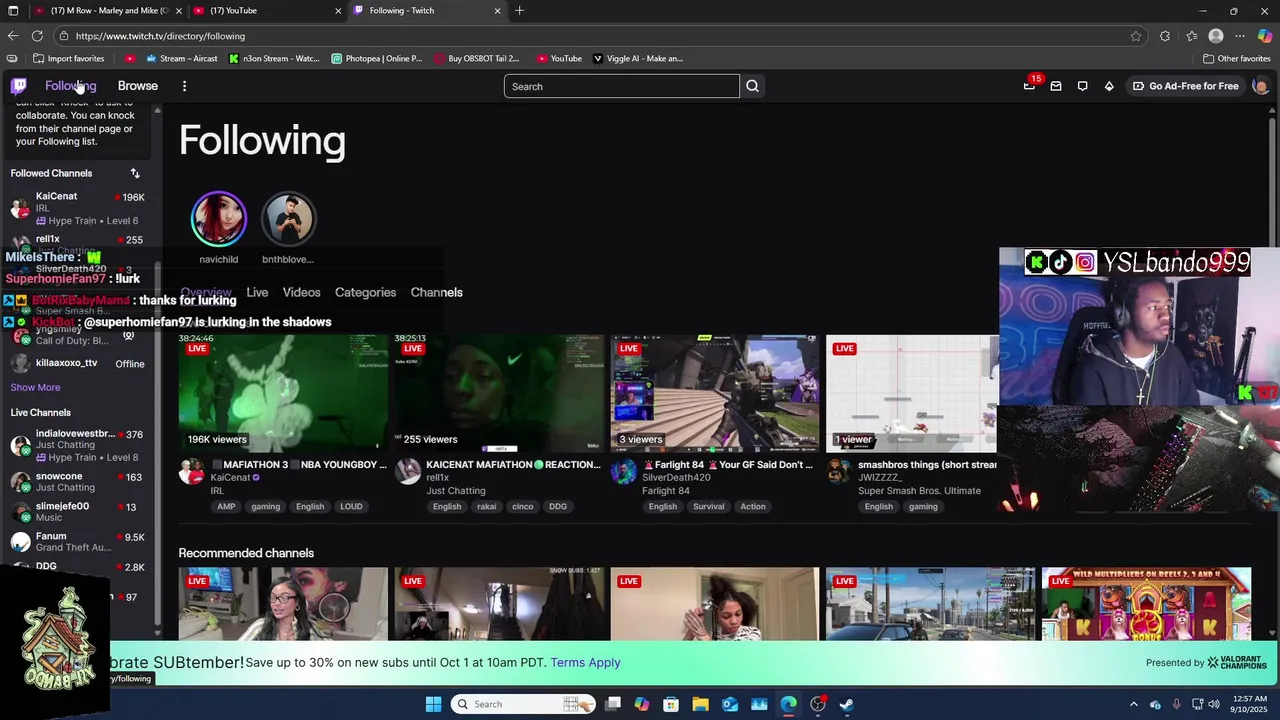The height and width of the screenshot is (720, 1280).
Task: Open Outlook from the taskbar
Action: [730, 704]
